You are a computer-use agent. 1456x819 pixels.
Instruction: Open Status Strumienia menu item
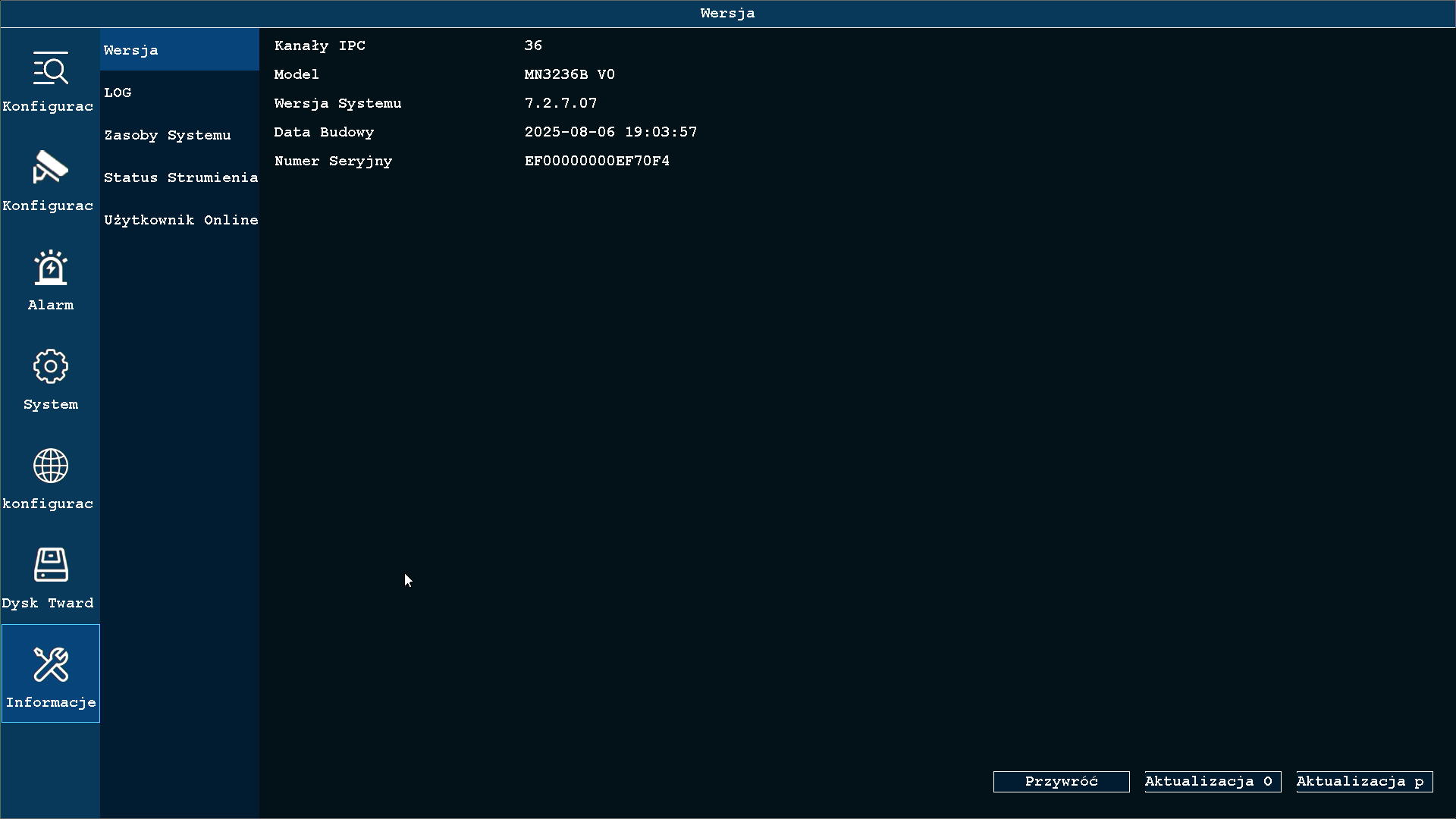click(180, 177)
